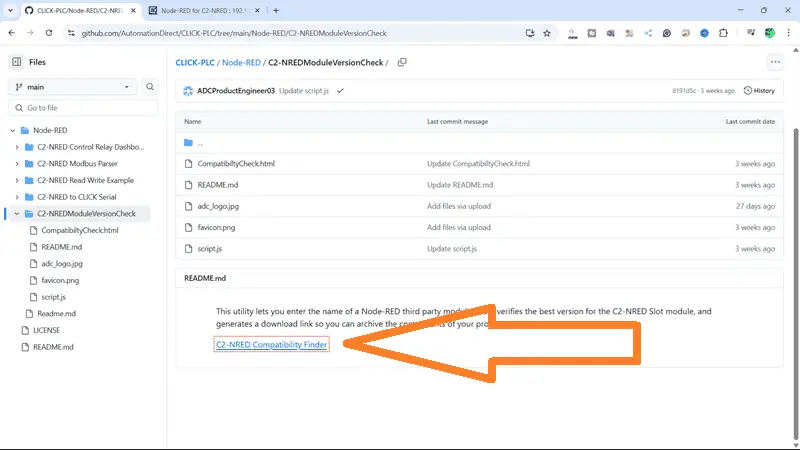Open bottom README.md in sidebar tree
The width and height of the screenshot is (800, 450).
point(53,347)
